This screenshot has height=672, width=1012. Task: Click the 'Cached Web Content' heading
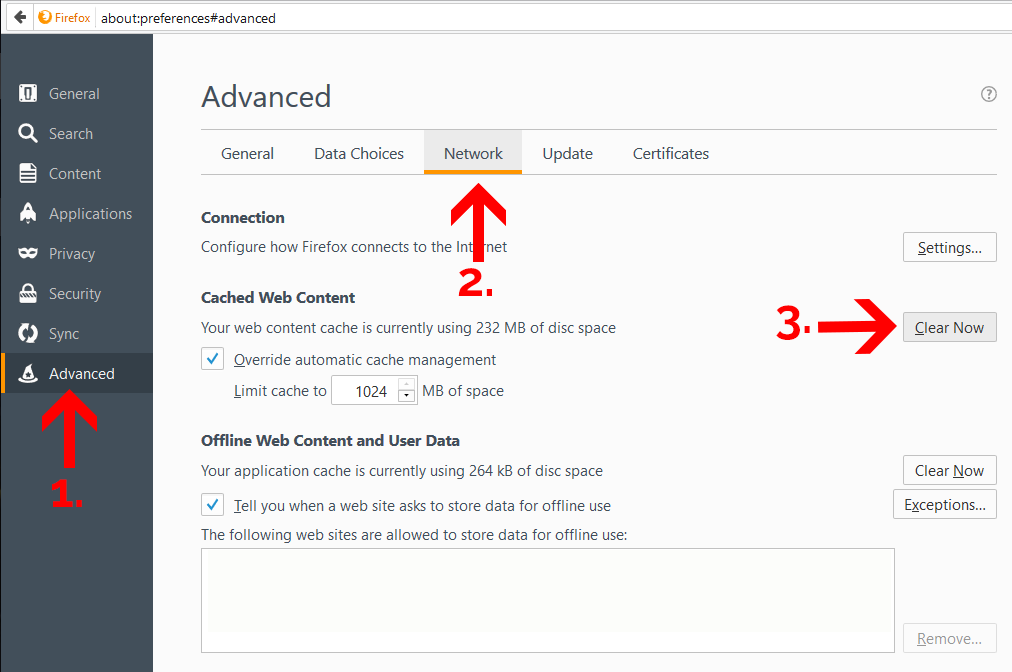[x=278, y=298]
